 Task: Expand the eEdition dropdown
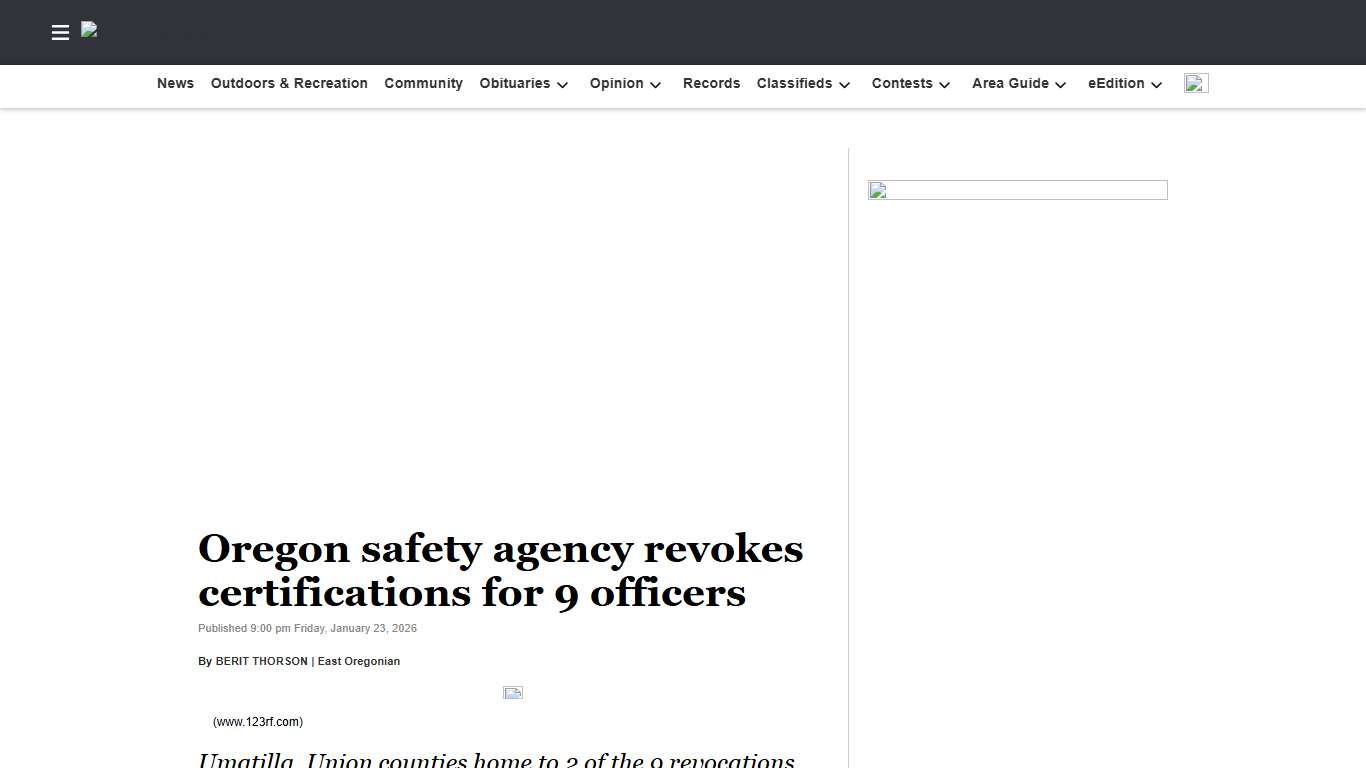coord(1124,84)
